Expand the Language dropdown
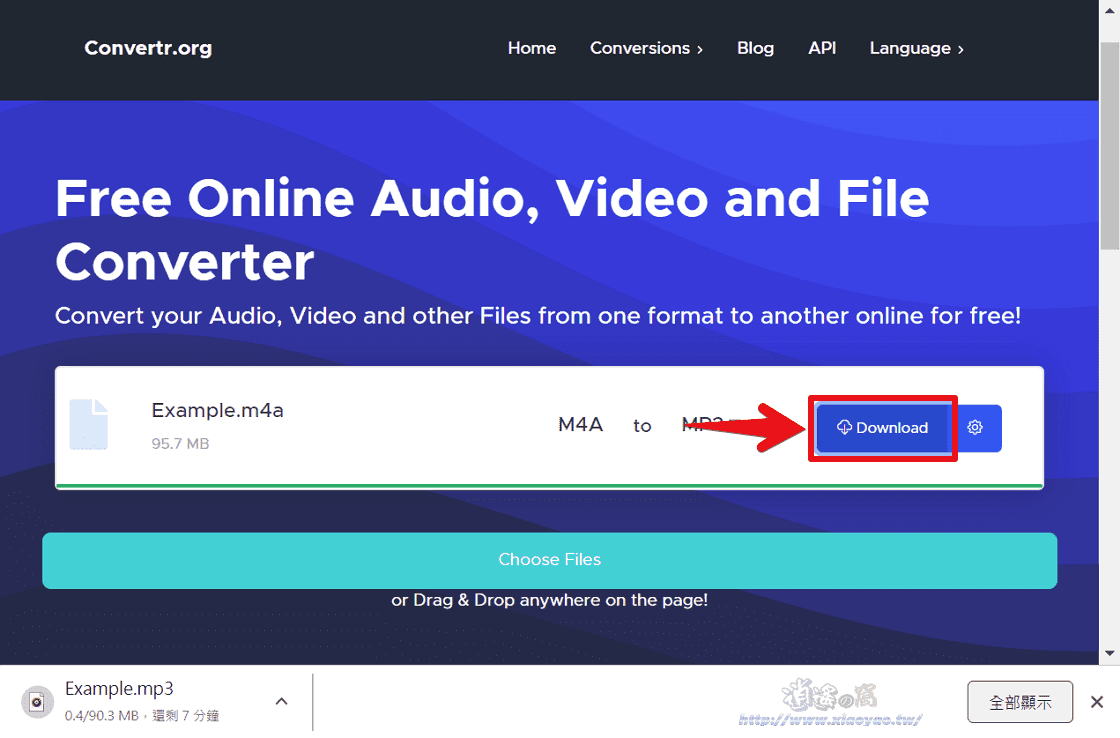Screen dimensions: 1120x738 915,48
